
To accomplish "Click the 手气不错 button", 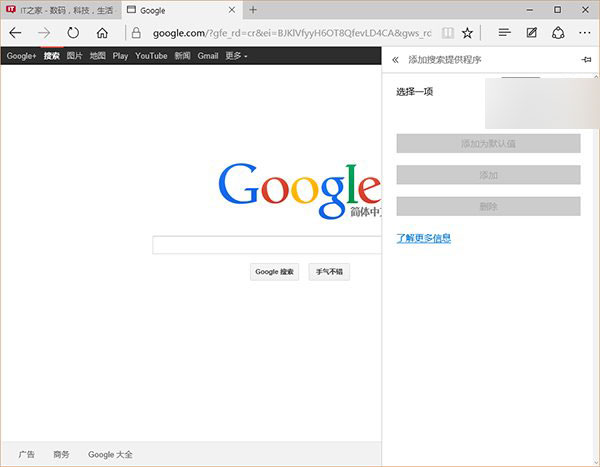I will tap(329, 272).
